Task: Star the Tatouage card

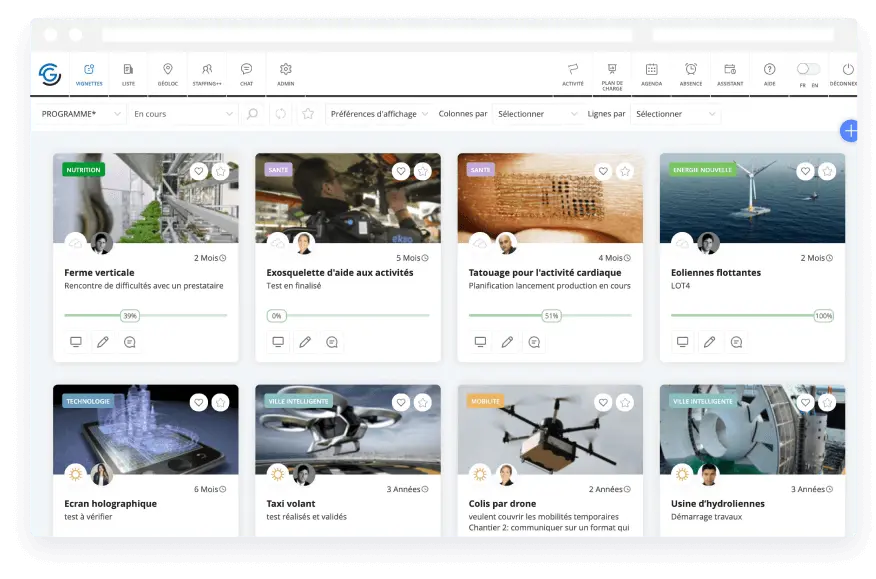Action: point(625,171)
